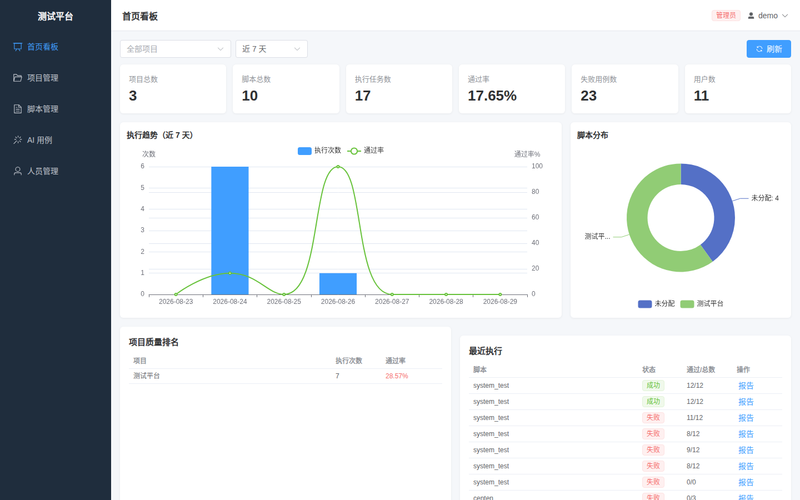800x500 pixels.
Task: Toggle 通过率 line series in chart legend
Action: 366,151
